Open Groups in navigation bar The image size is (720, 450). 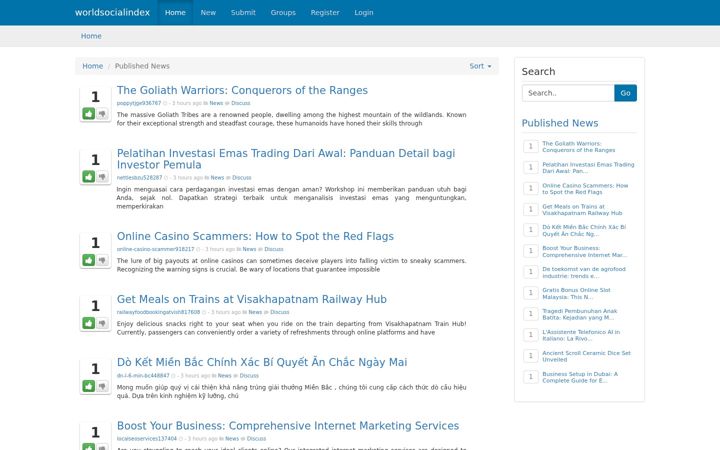pyautogui.click(x=283, y=12)
